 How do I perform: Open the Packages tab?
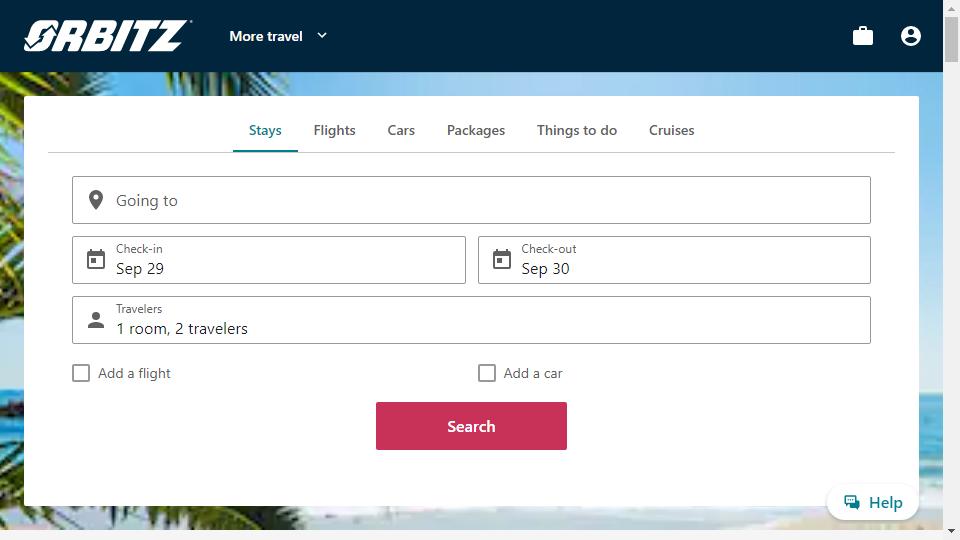476,130
